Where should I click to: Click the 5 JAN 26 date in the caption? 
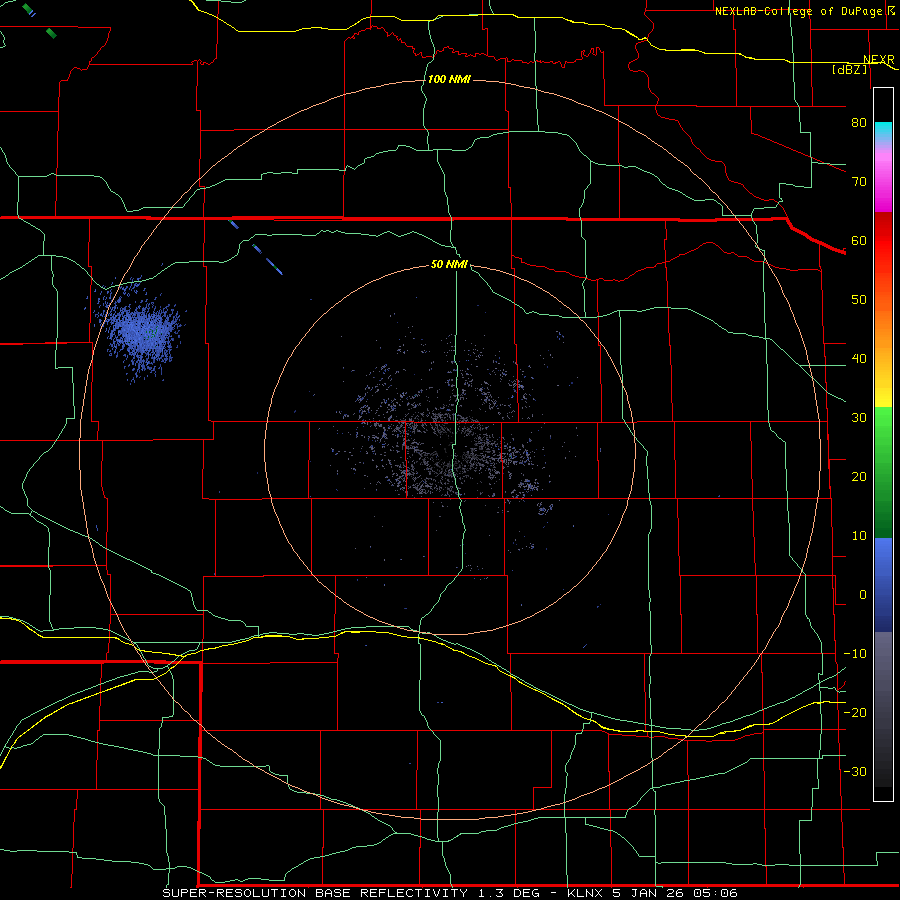(648, 893)
